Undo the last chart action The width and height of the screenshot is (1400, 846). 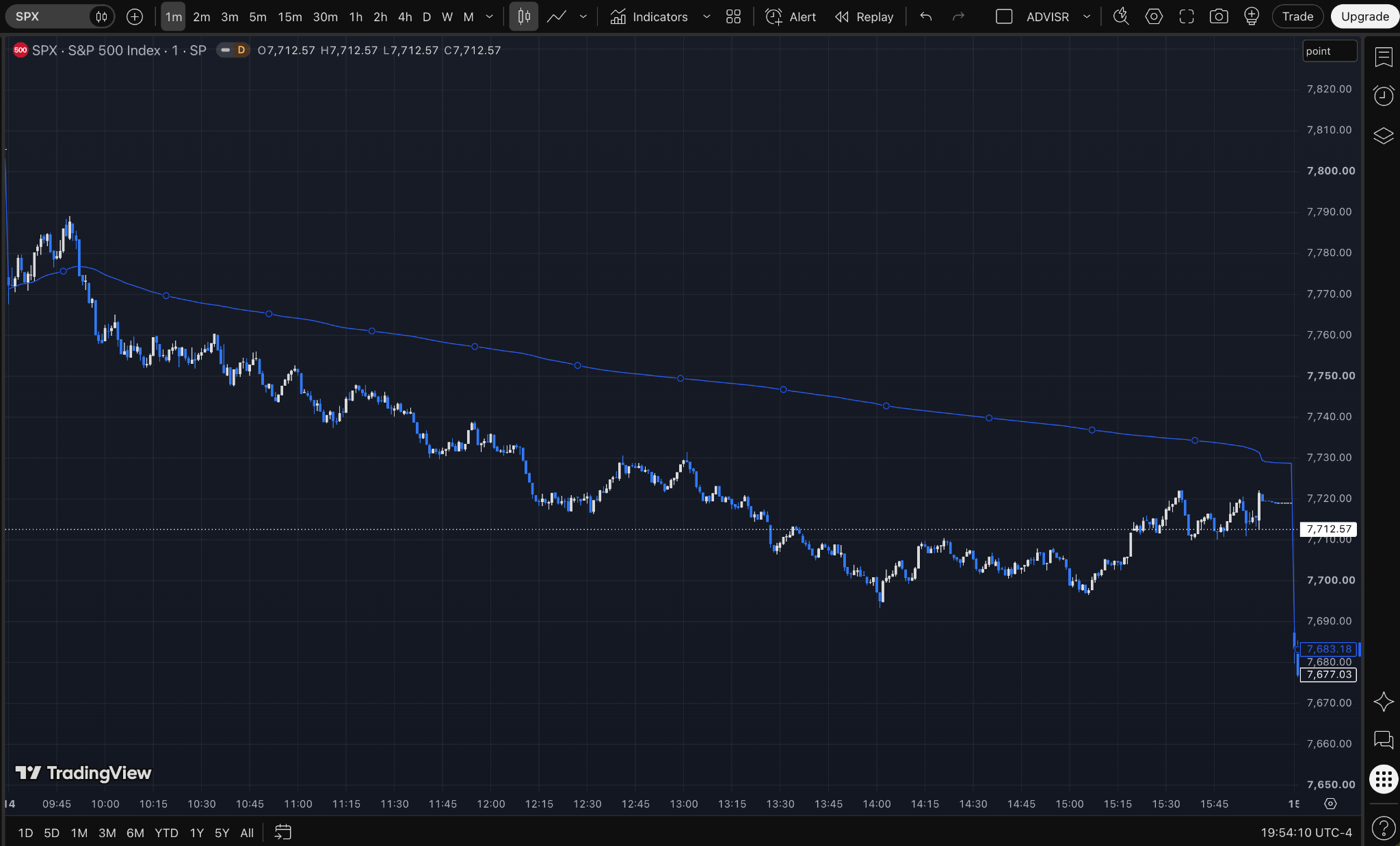click(x=926, y=16)
